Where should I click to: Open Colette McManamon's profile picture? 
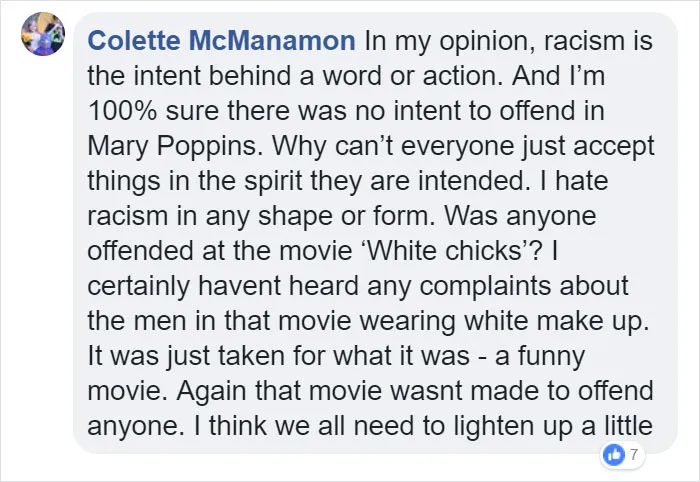tap(43, 34)
